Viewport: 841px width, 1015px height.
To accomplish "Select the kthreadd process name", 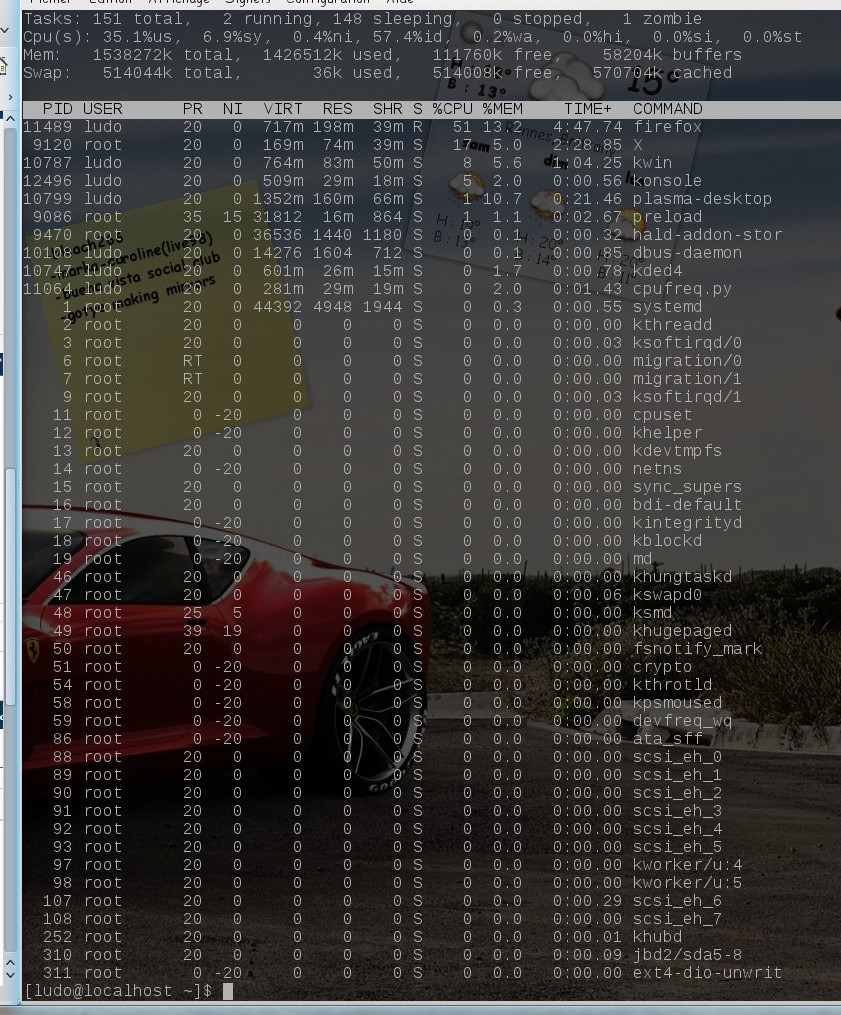I will pos(673,325).
